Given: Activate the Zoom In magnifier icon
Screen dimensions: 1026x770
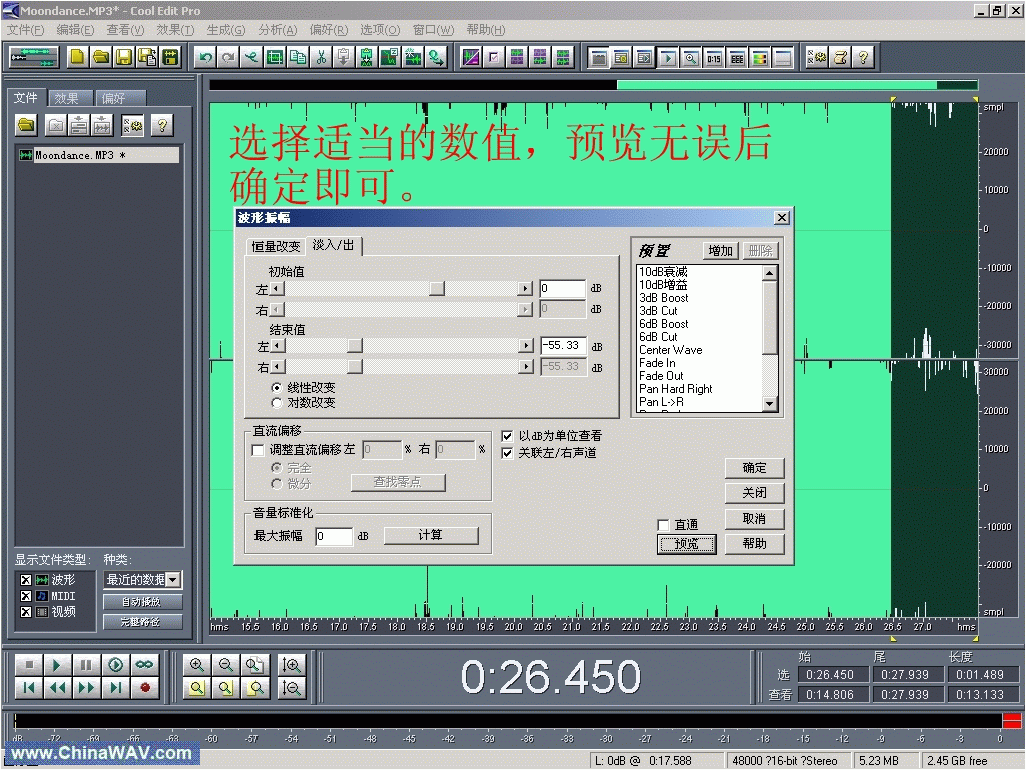Looking at the screenshot, I should click(196, 663).
